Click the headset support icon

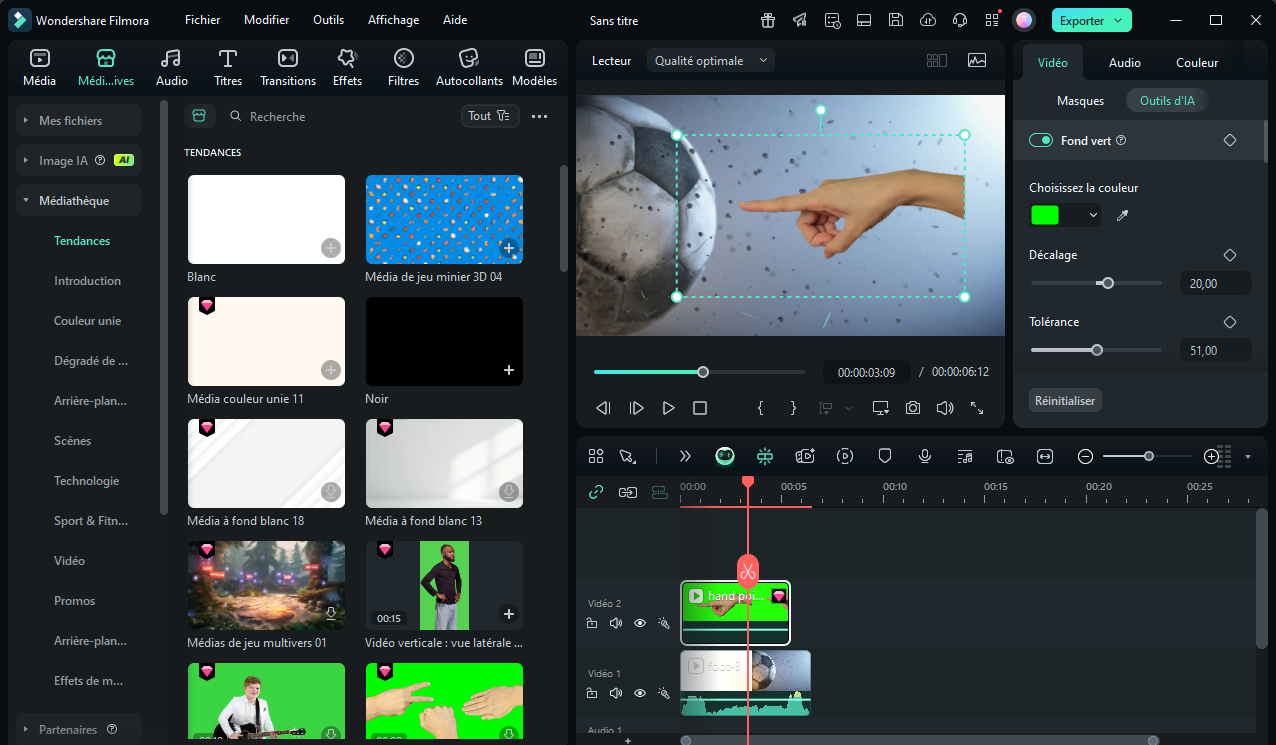click(x=960, y=20)
